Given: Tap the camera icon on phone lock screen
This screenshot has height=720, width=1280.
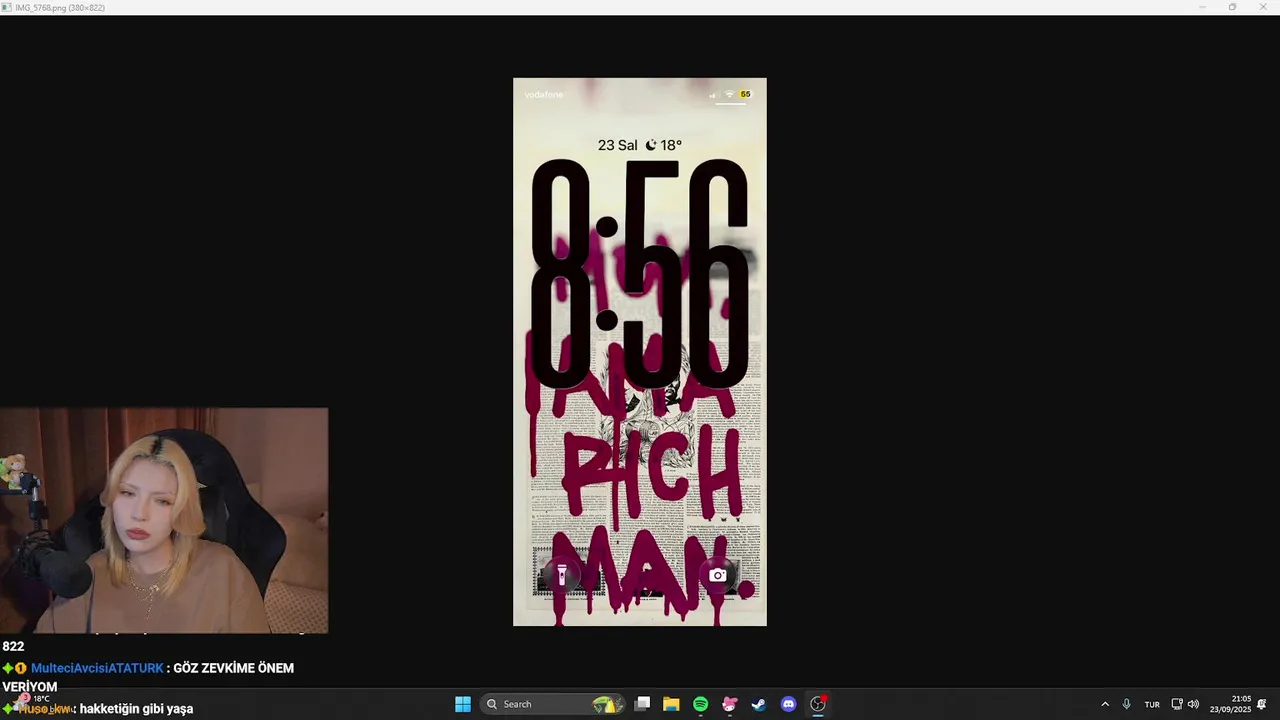Looking at the screenshot, I should coord(718,575).
